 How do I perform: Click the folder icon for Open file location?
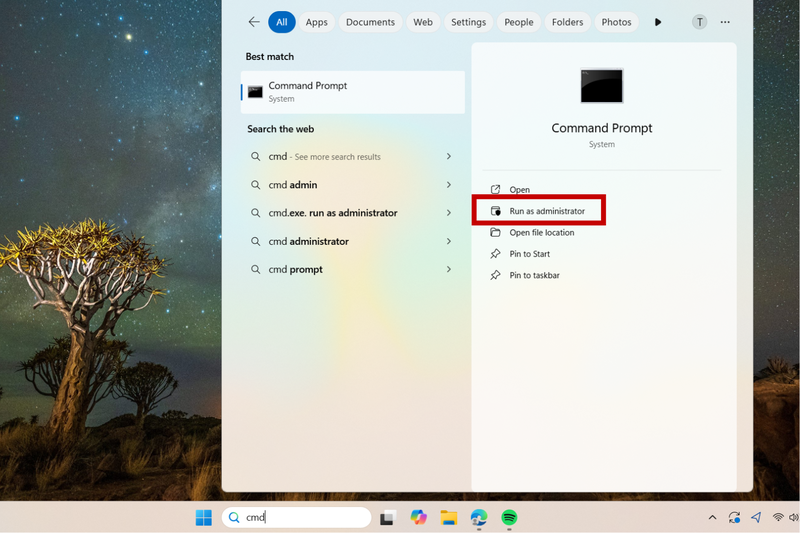pos(495,233)
